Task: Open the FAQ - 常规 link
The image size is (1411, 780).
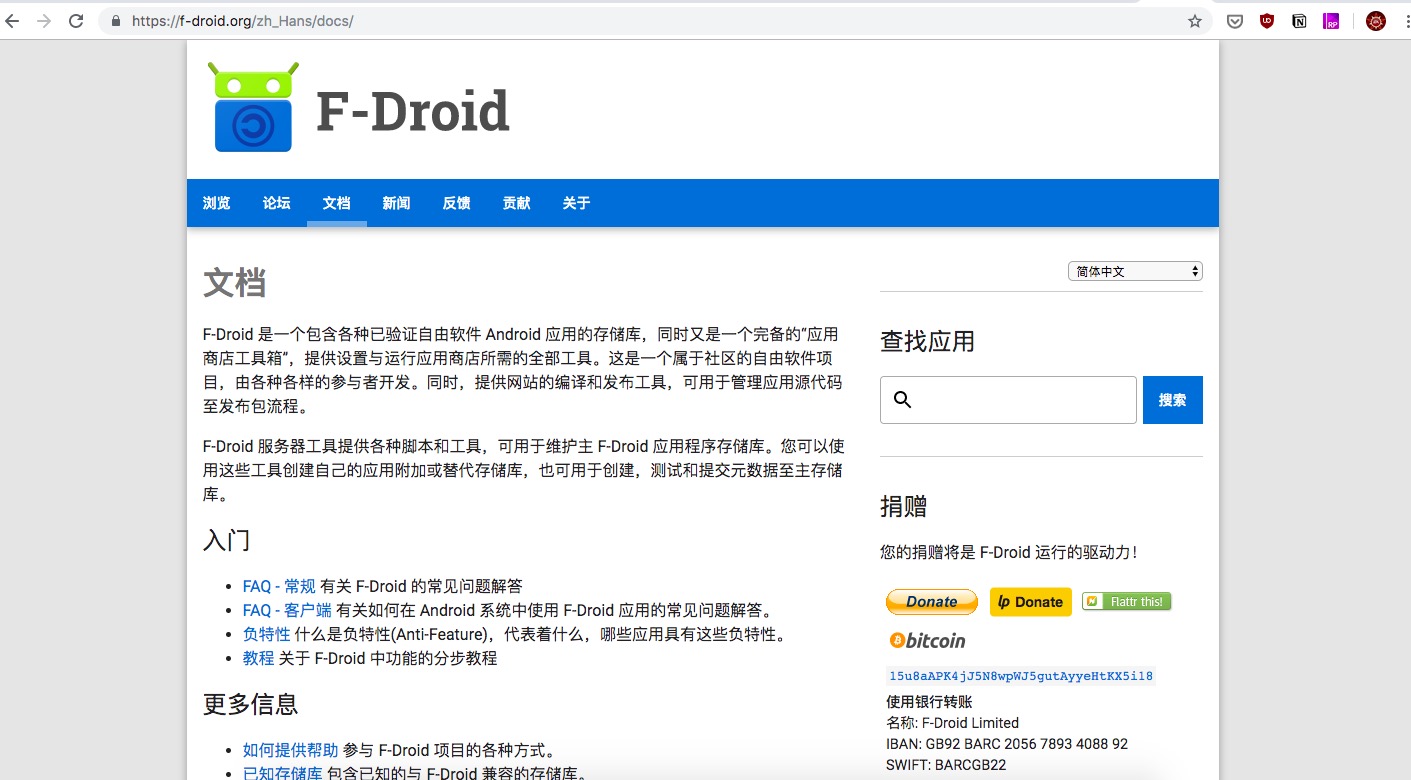Action: [279, 586]
